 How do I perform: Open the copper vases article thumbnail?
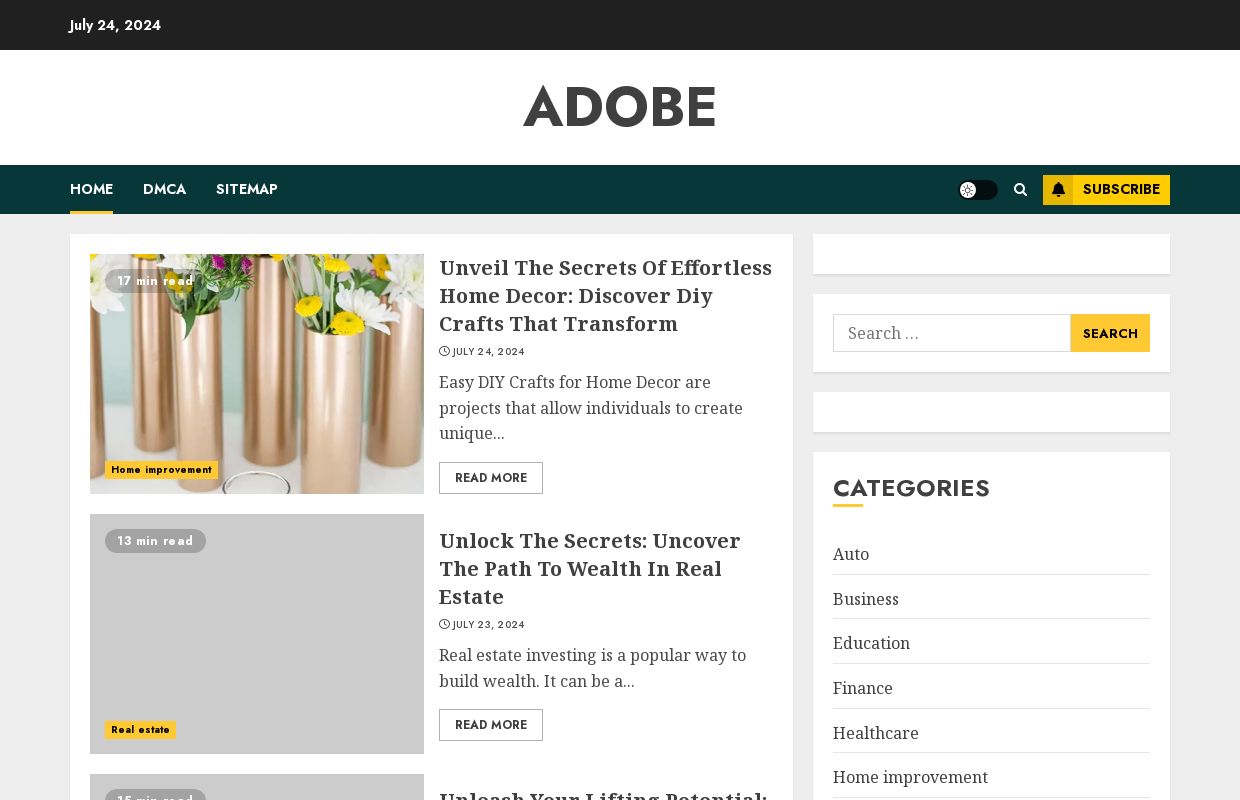click(x=257, y=374)
